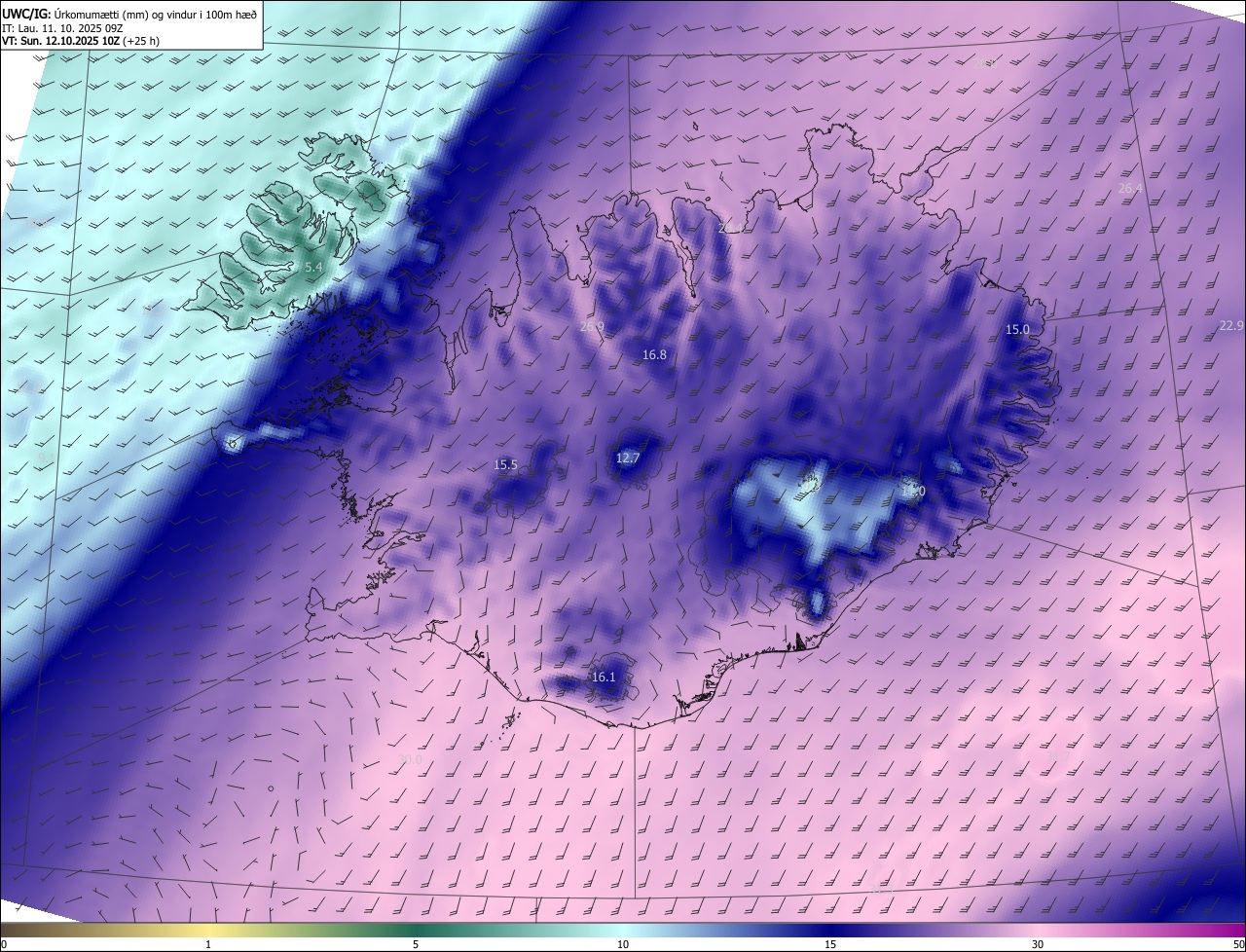Click the 11.0 value east of Vatnajökull
The width and height of the screenshot is (1246, 952).
(x=913, y=493)
